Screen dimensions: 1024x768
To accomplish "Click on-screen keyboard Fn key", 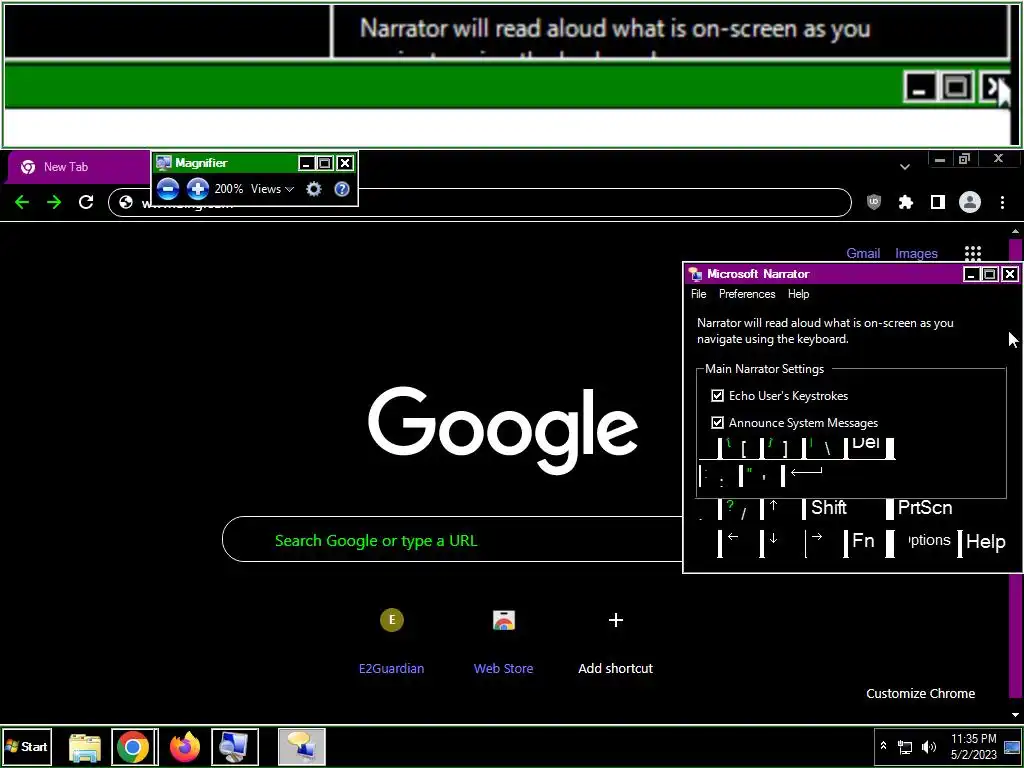I will (864, 541).
